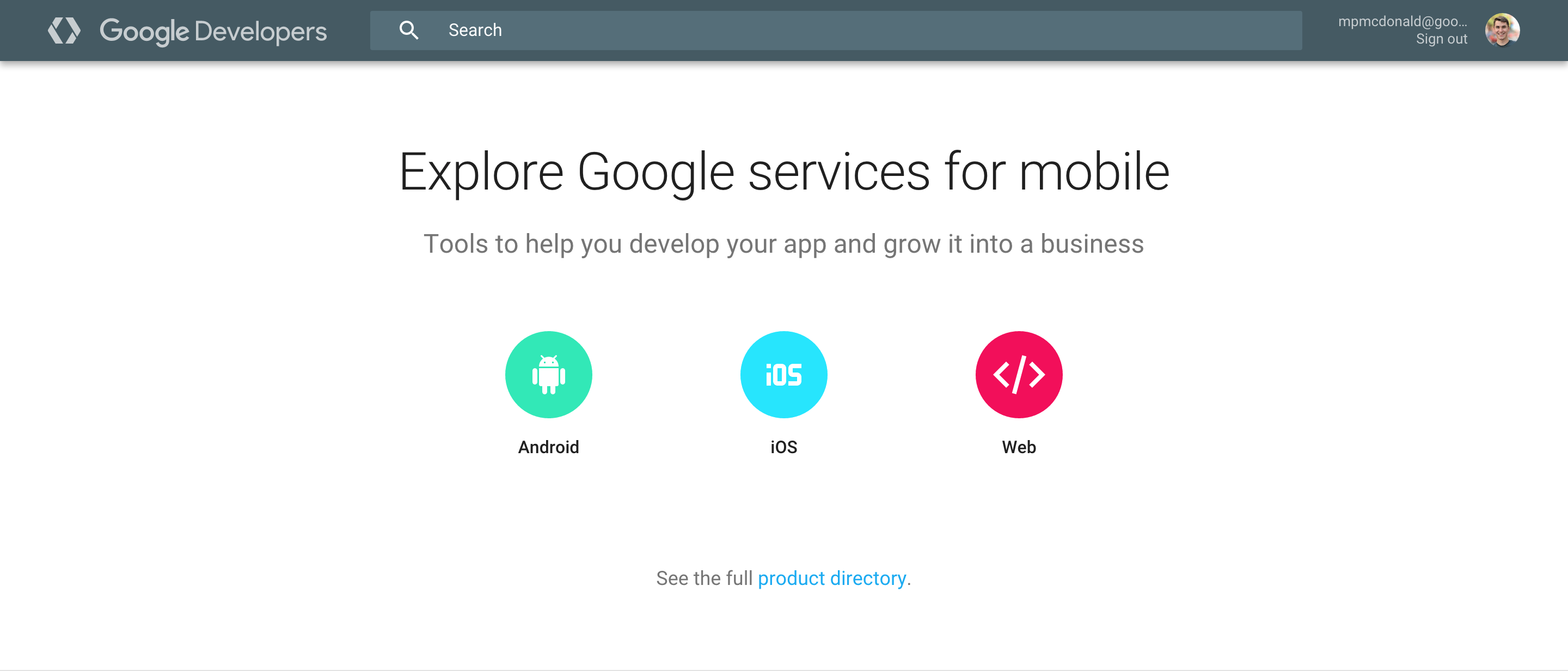The height and width of the screenshot is (671, 1568).
Task: Click the iOS text label
Action: click(x=783, y=447)
